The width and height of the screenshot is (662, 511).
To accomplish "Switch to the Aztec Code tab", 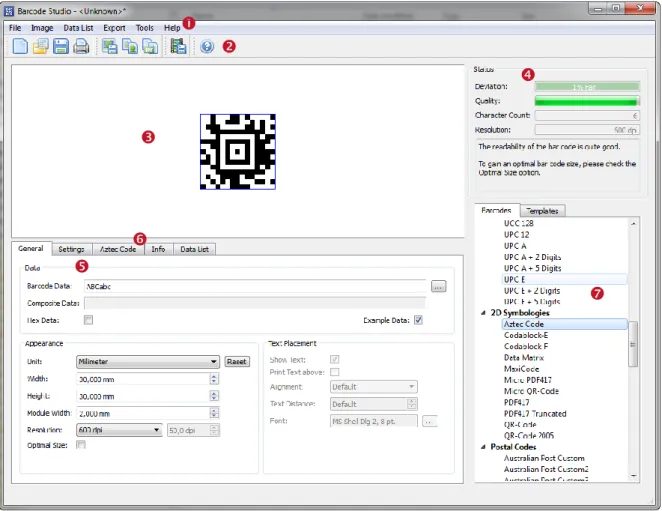I will pos(118,249).
